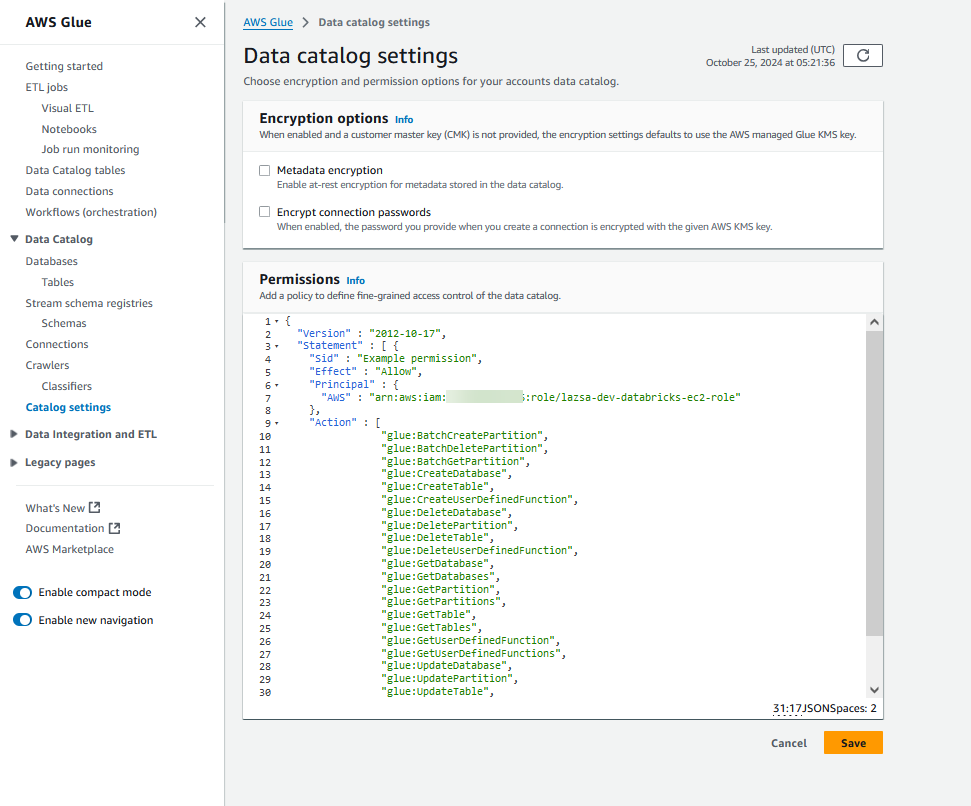Click "glue:UpdatePartition" policy line

447,678
